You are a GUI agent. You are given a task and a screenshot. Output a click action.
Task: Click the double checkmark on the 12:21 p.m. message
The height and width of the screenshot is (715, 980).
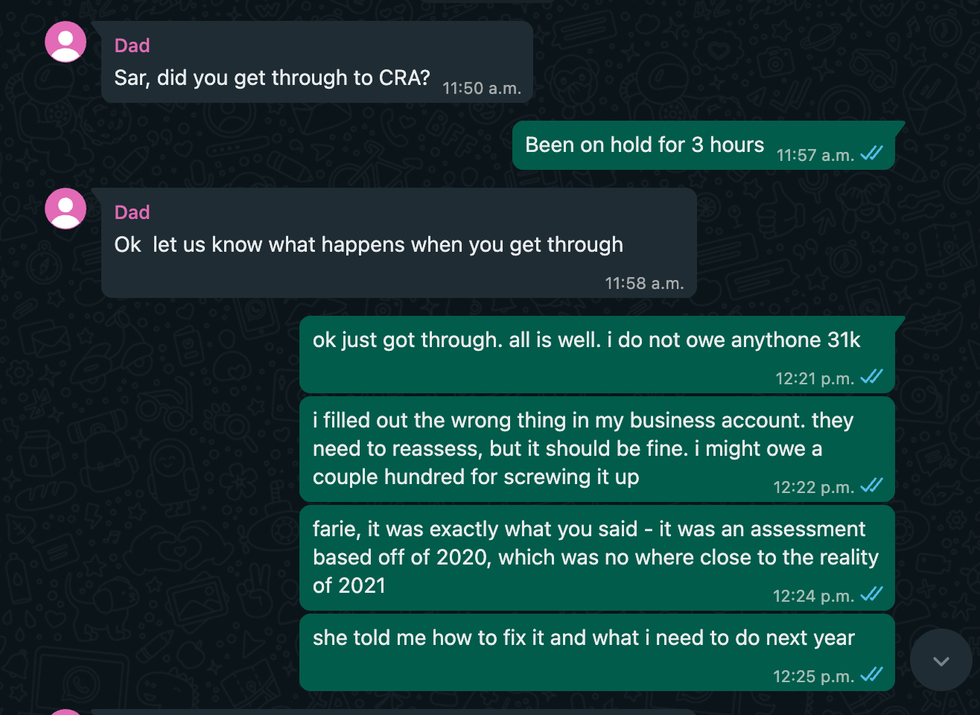871,377
